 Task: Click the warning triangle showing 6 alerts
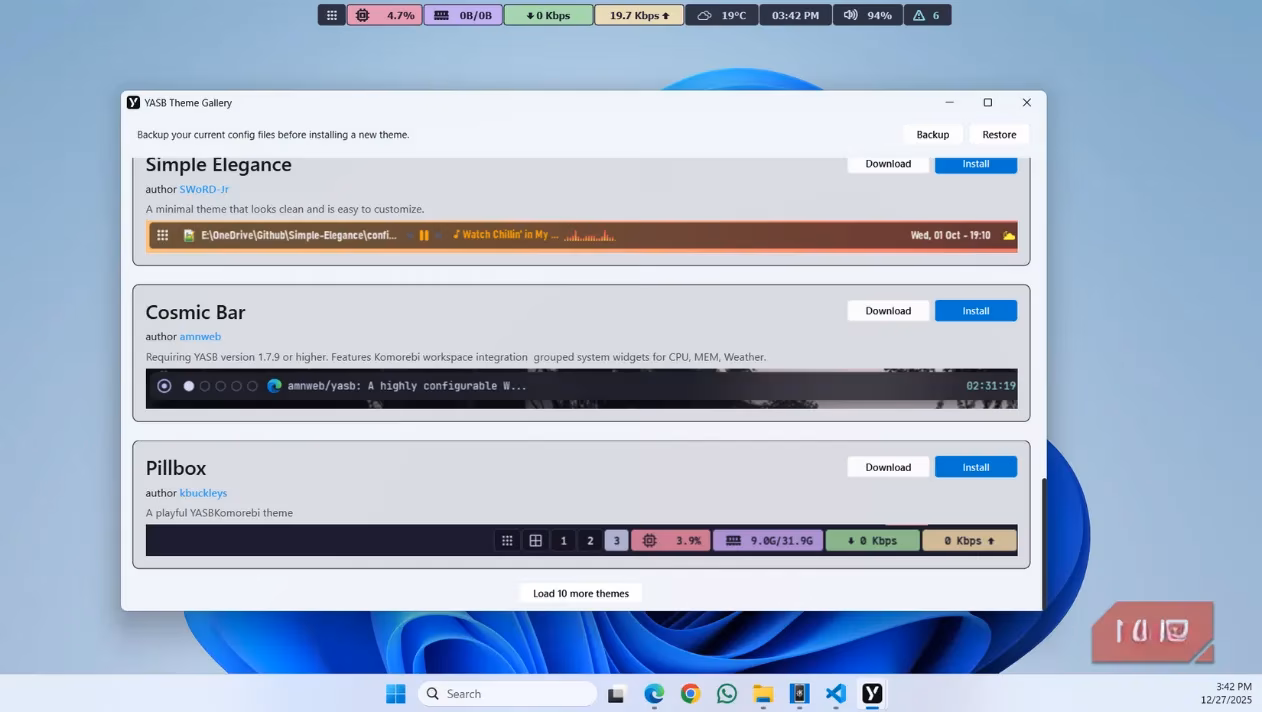coord(927,14)
